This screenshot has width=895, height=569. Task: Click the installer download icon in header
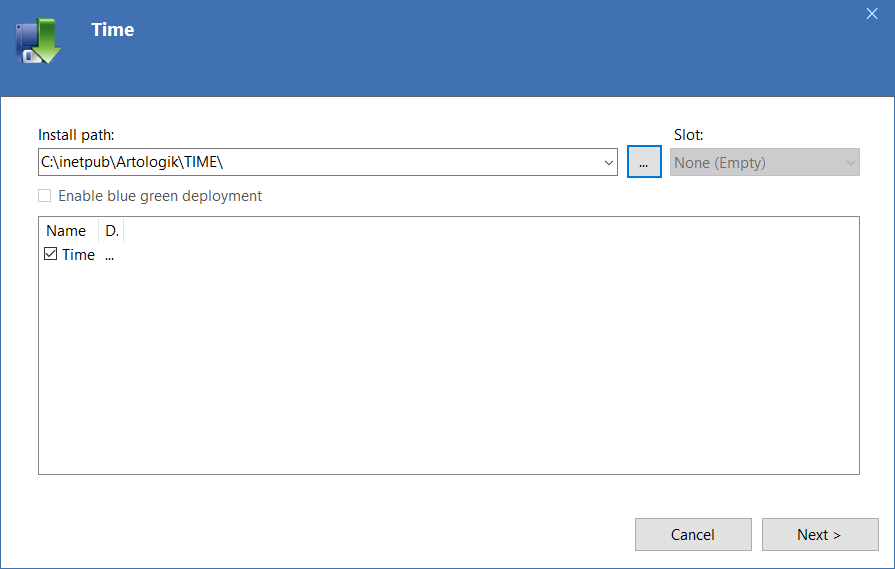point(38,41)
